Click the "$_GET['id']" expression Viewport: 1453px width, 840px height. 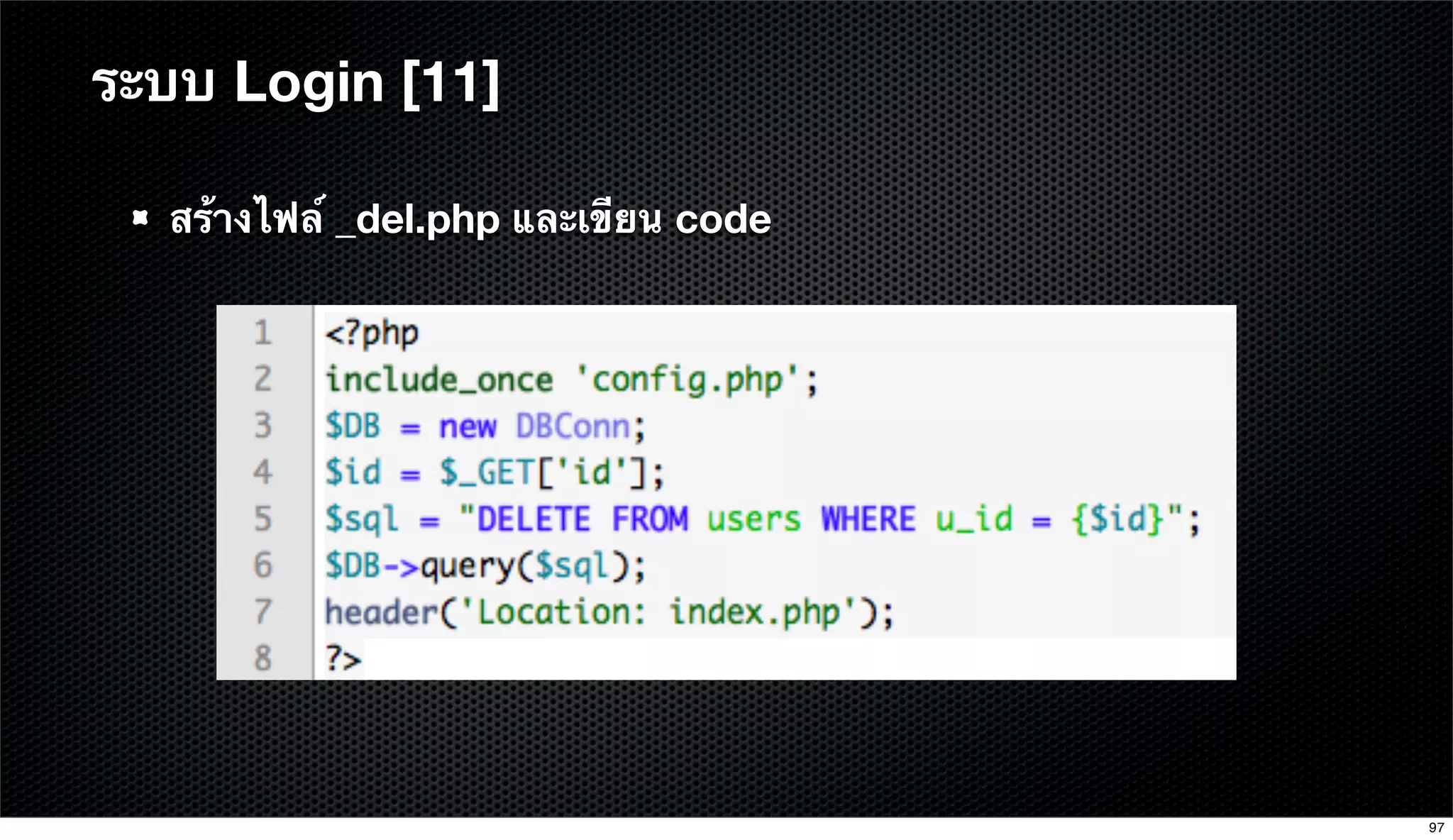tap(545, 472)
